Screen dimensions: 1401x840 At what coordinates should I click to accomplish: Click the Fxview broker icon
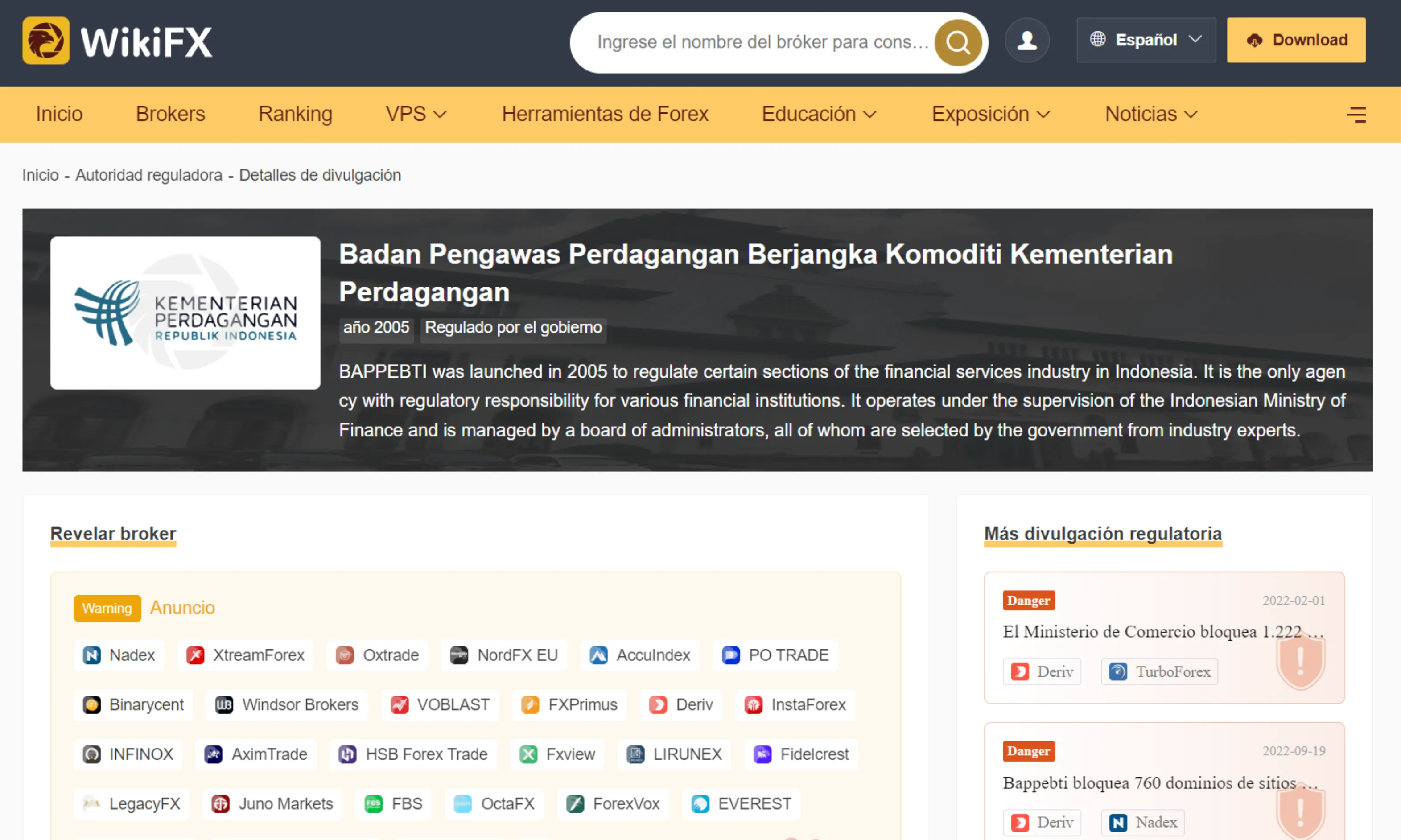529,754
